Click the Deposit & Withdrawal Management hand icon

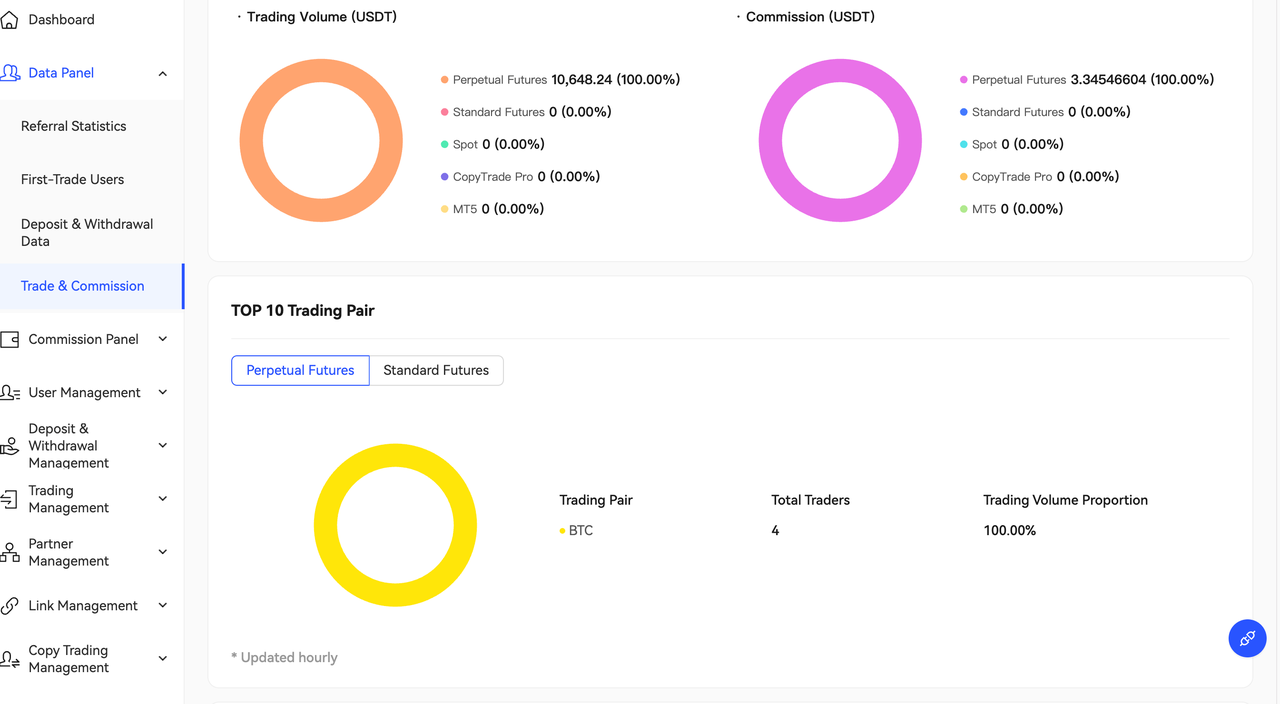point(10,446)
